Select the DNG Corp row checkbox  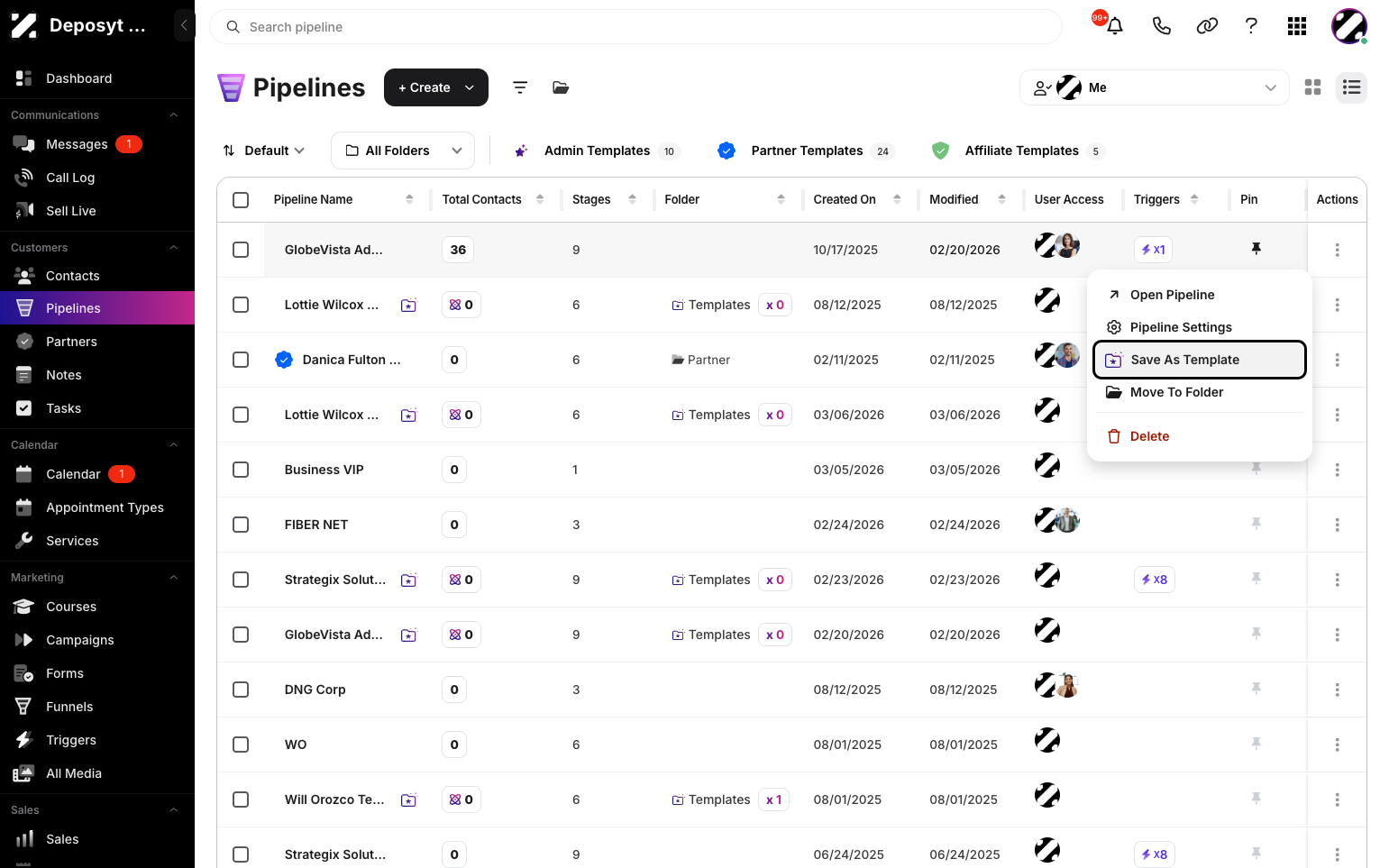coord(241,690)
